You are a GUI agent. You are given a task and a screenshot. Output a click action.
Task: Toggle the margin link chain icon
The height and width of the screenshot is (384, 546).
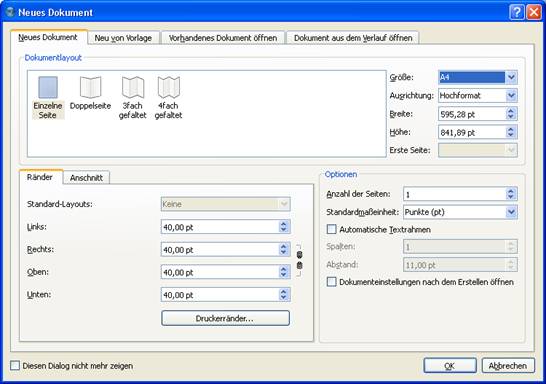(299, 260)
